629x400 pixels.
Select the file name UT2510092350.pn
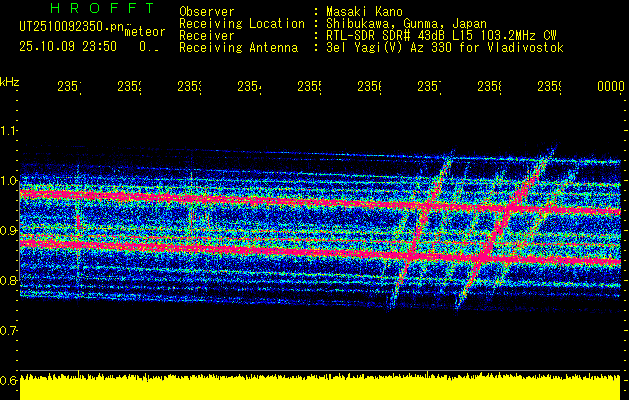pos(71,27)
